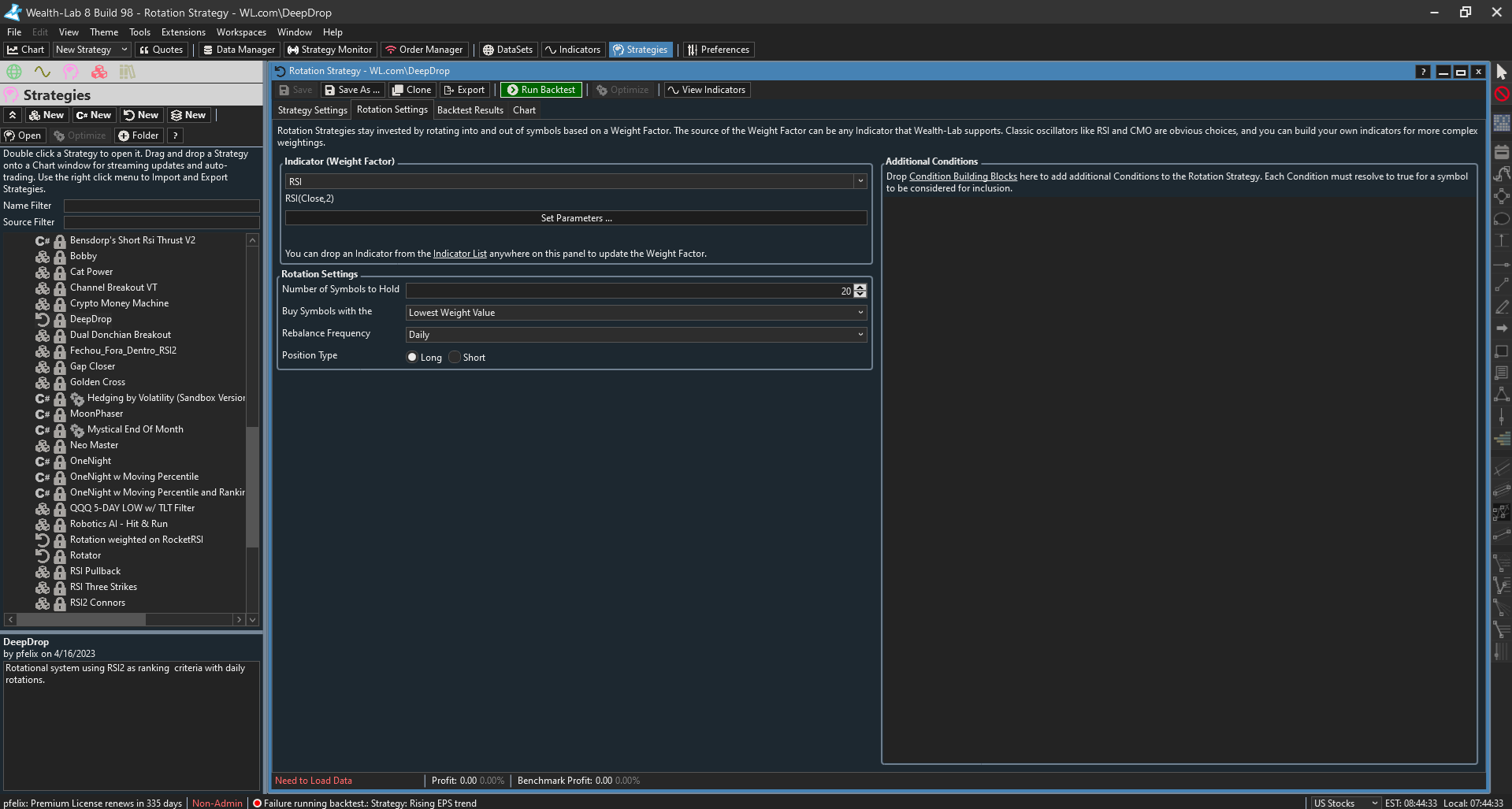
Task: Add a new strategy Folder
Action: pyautogui.click(x=139, y=135)
